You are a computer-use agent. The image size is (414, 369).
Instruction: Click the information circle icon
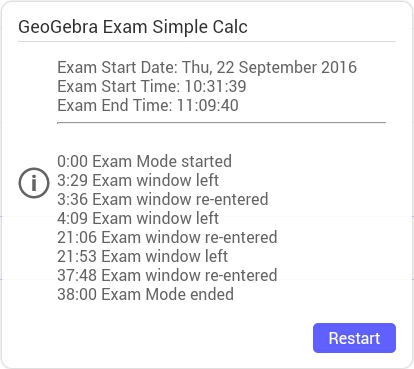point(34,183)
